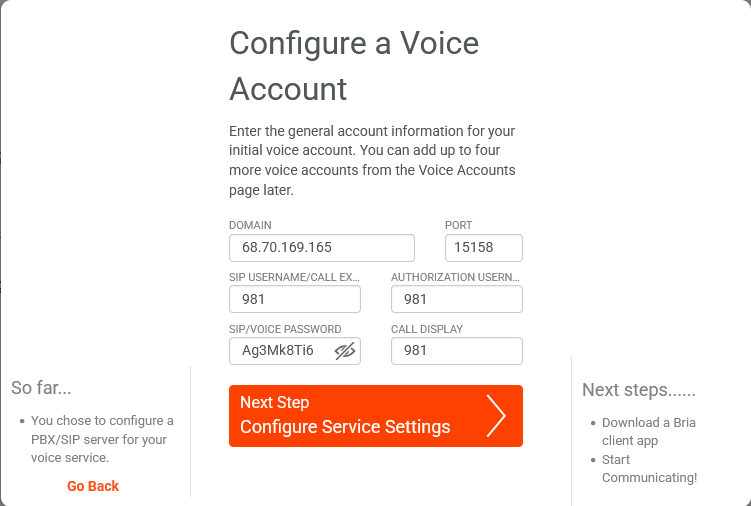751x506 pixels.
Task: Click the Download a Bria client app item
Action: pyautogui.click(x=648, y=431)
